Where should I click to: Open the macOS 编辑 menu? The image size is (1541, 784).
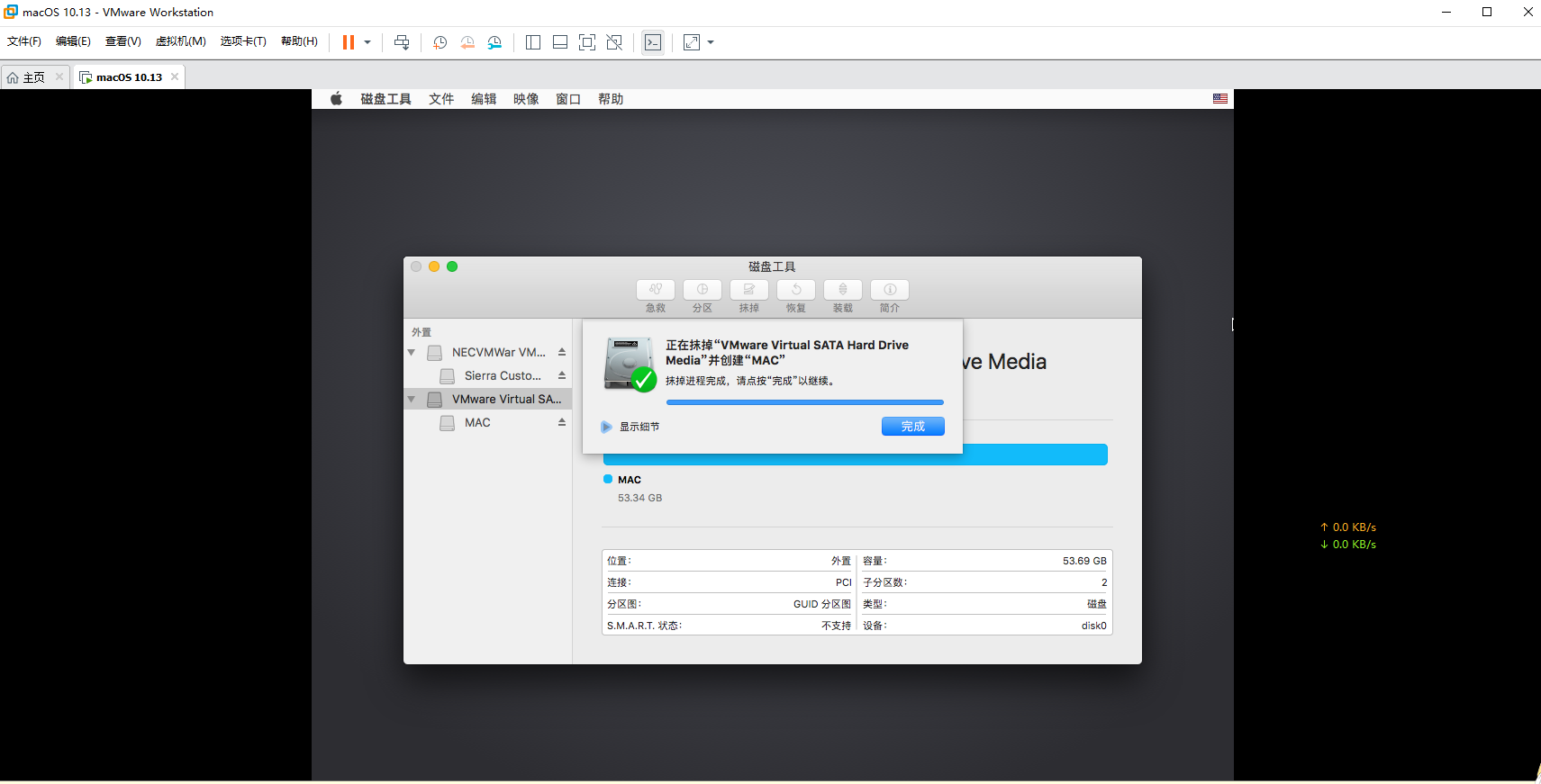[484, 99]
